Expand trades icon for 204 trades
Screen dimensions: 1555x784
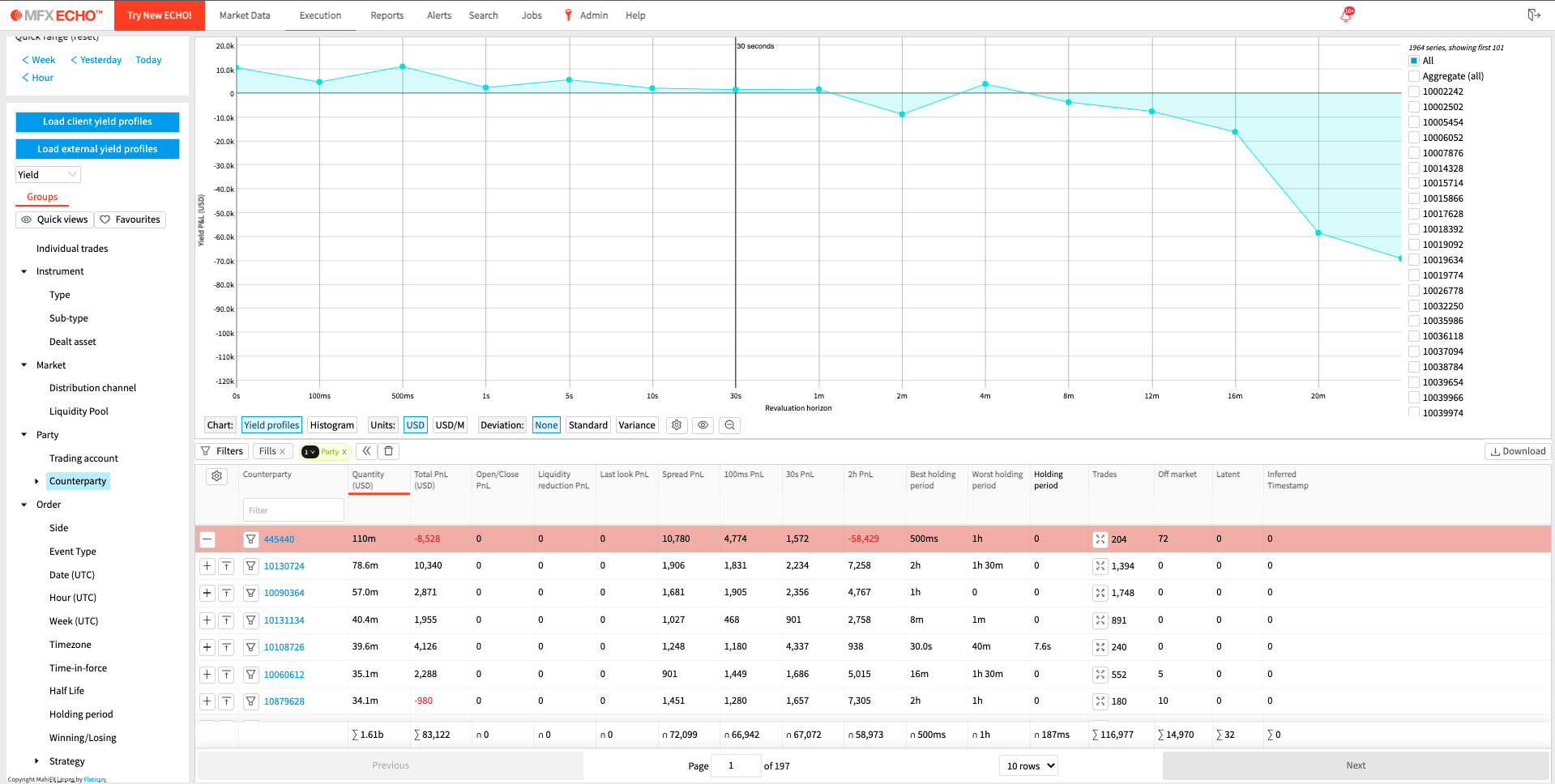pos(1100,539)
